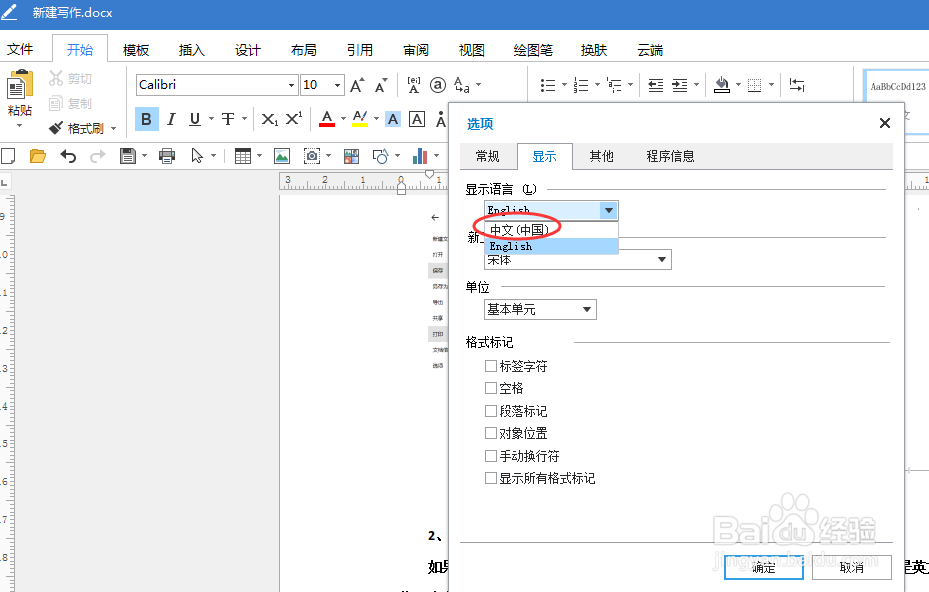This screenshot has width=929, height=592.
Task: Click the chart insertion icon
Action: click(x=419, y=155)
